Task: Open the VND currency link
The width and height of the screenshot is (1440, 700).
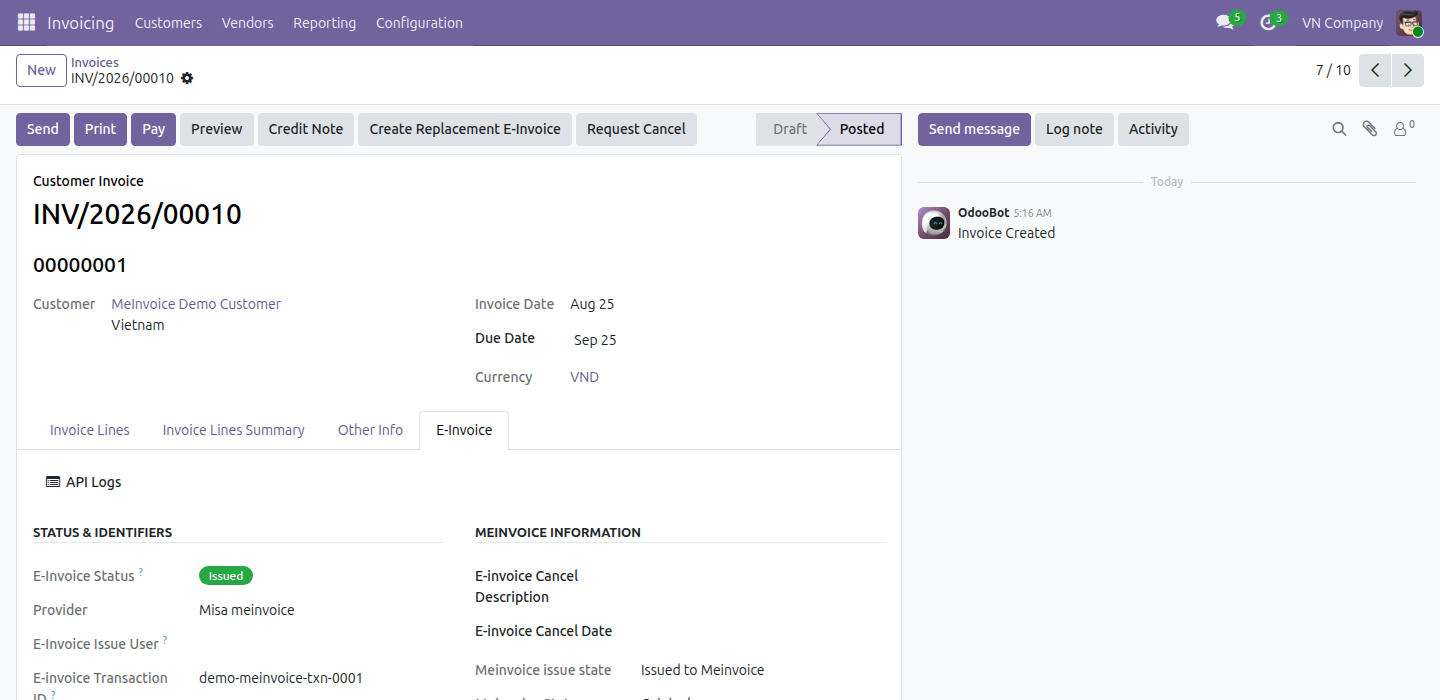Action: 584,377
